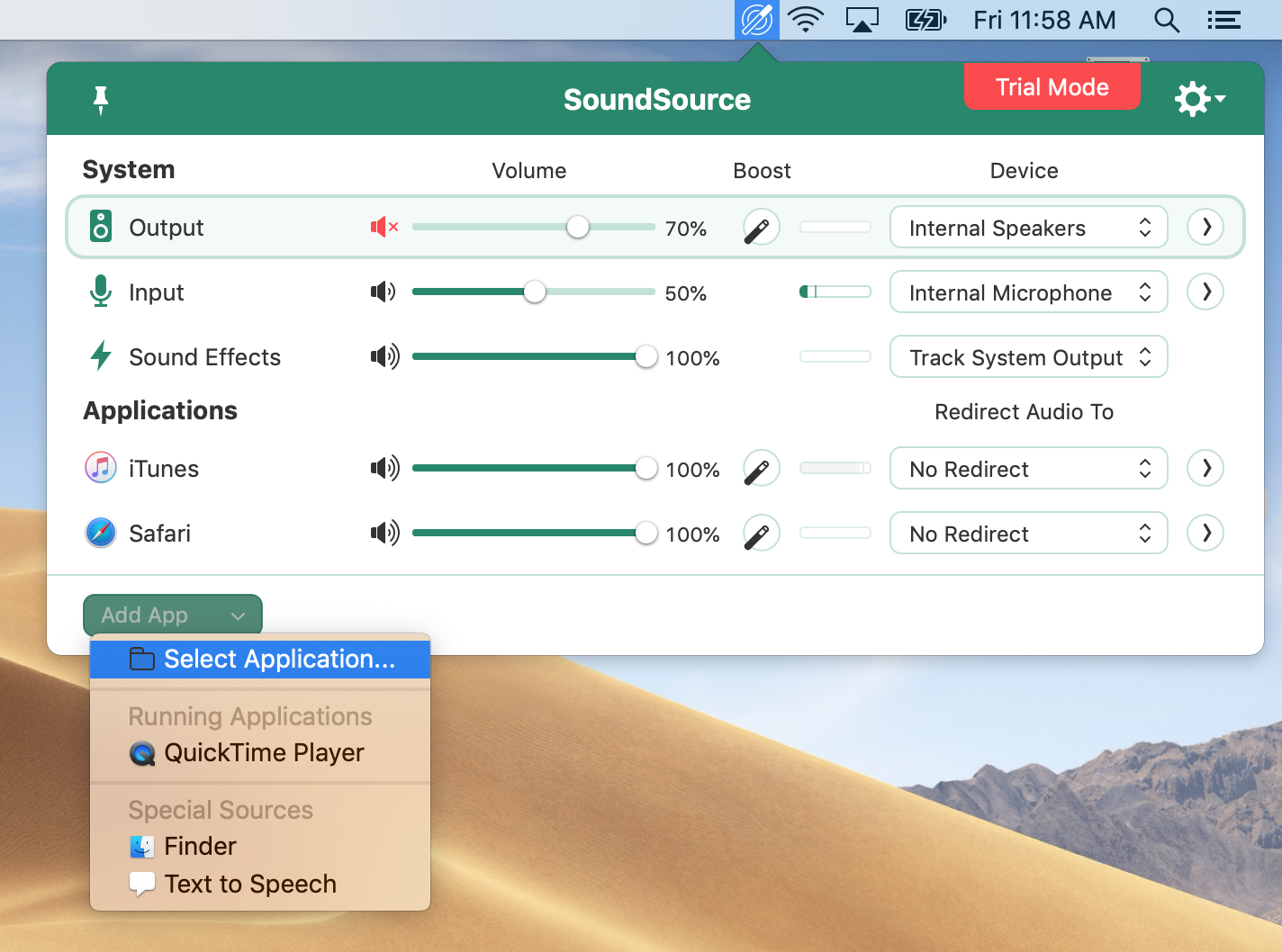Select Text to Speech source
1282x952 pixels.
(260, 884)
